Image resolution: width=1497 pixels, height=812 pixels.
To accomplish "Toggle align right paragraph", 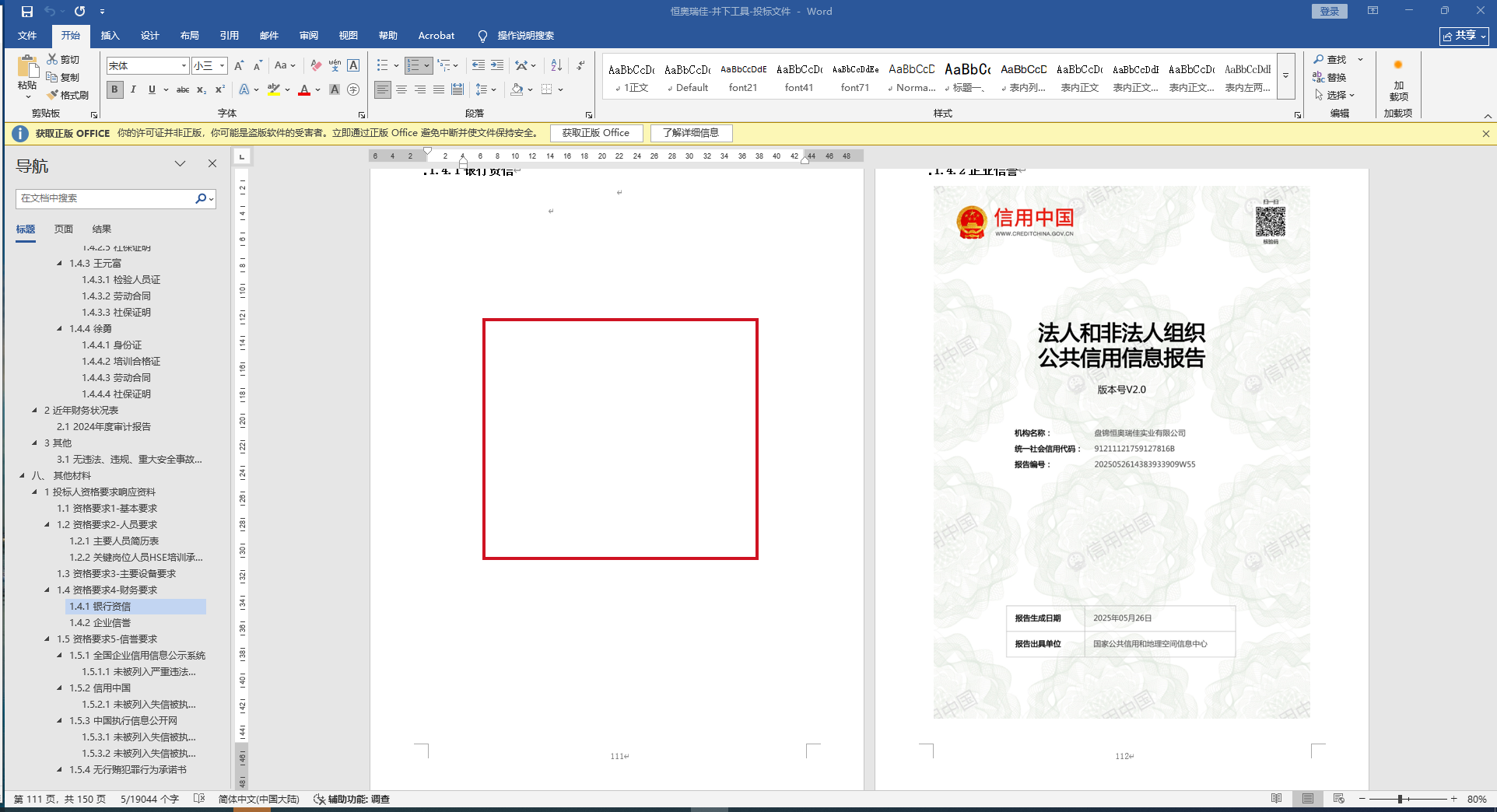I will pos(420,89).
